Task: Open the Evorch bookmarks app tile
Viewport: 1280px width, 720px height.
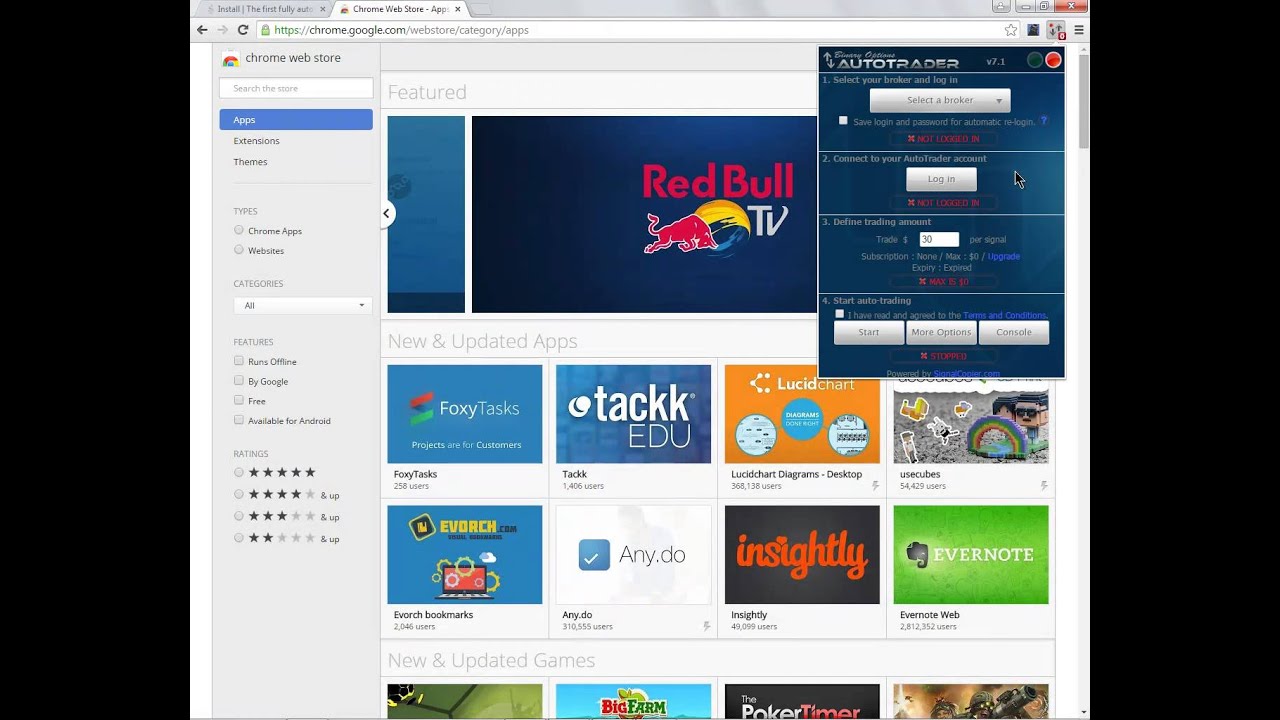Action: click(465, 555)
